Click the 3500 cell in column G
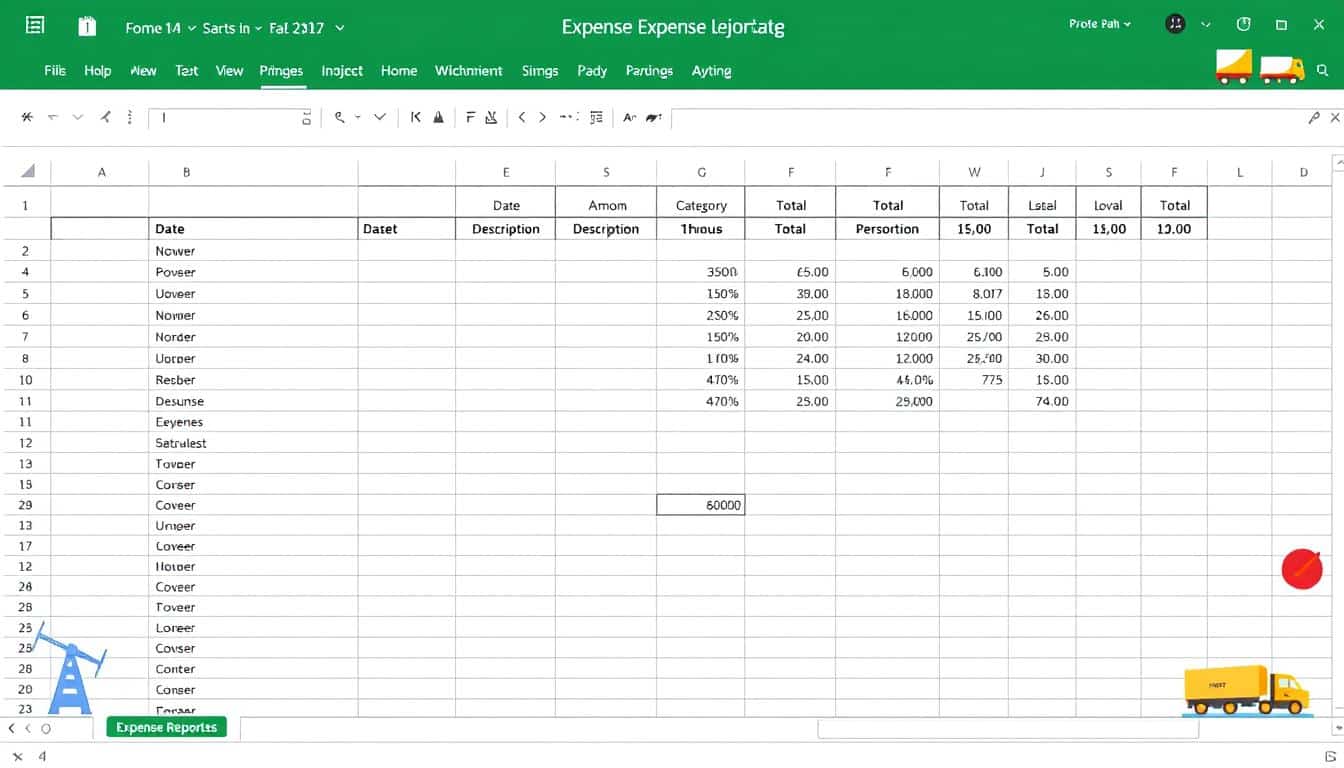 pos(701,272)
